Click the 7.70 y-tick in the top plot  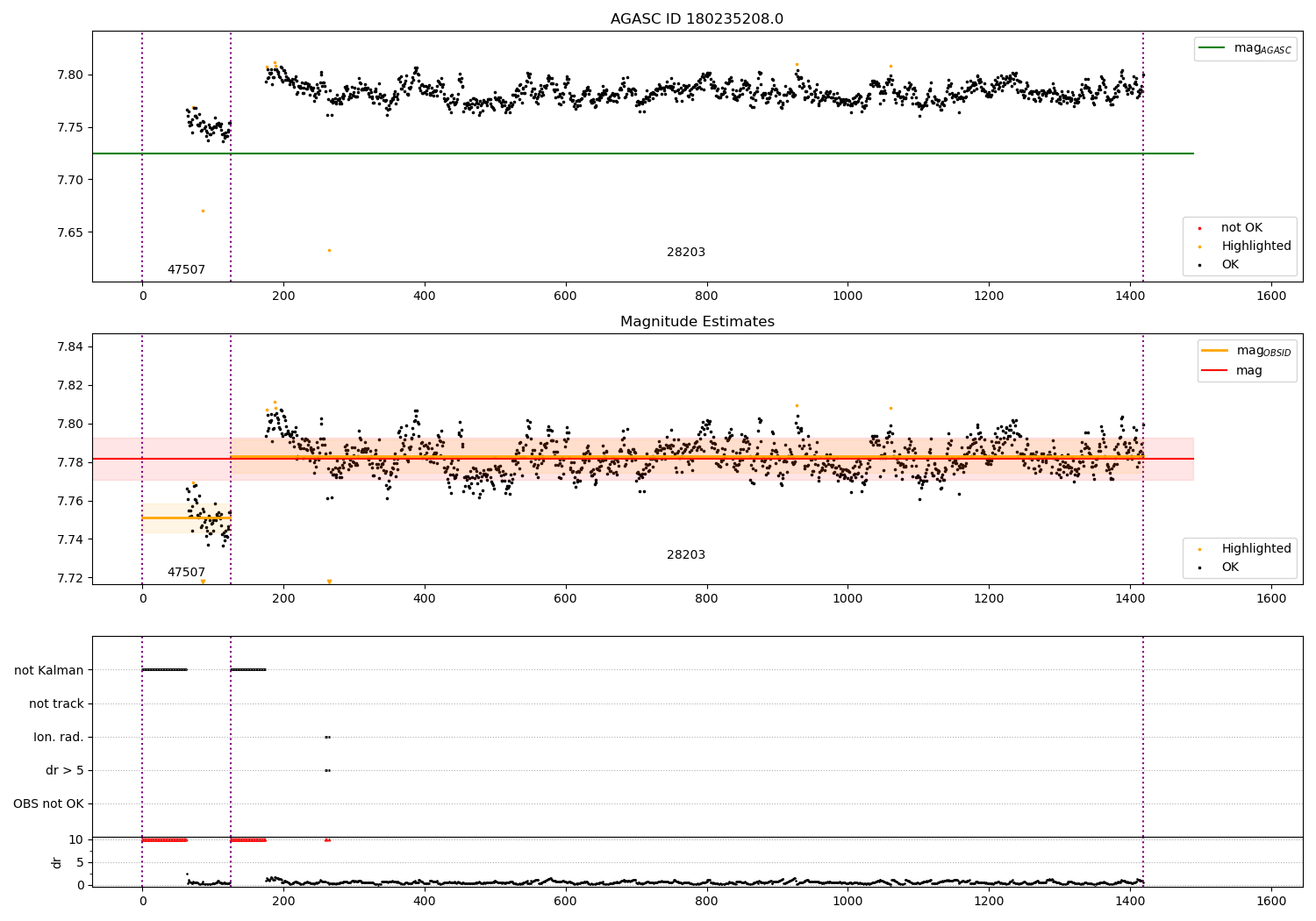(x=70, y=180)
